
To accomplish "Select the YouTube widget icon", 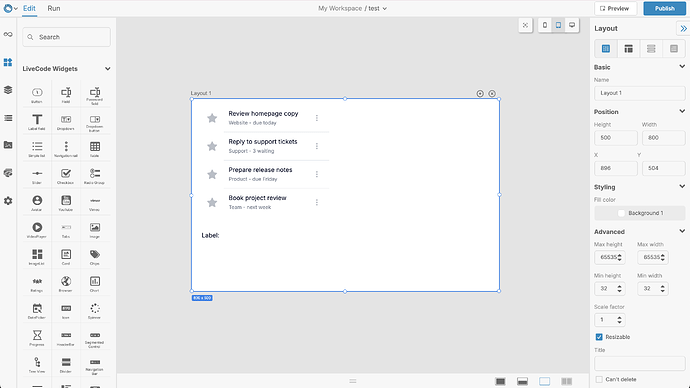I will coord(66,202).
